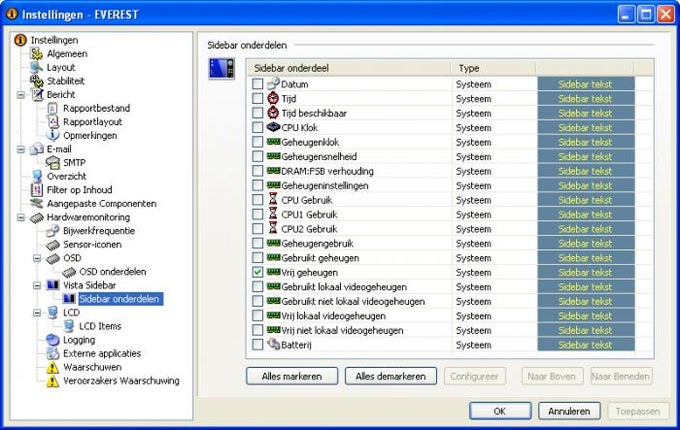Maximize the EVEREST settings window
Image resolution: width=680 pixels, height=430 pixels.
(646, 14)
